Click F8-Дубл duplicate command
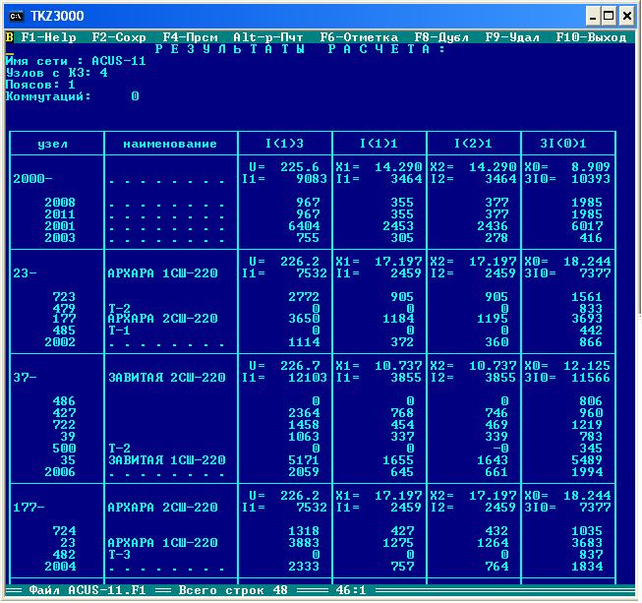The height and width of the screenshot is (603, 642). point(441,38)
